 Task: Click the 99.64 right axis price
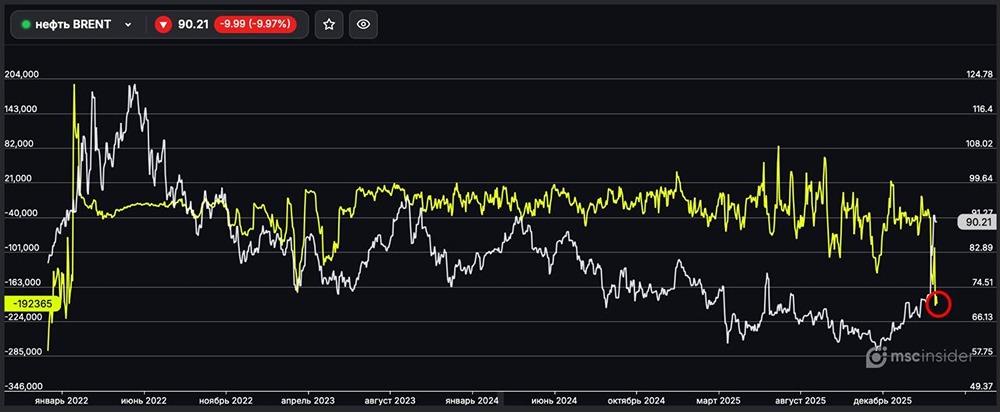tap(980, 178)
